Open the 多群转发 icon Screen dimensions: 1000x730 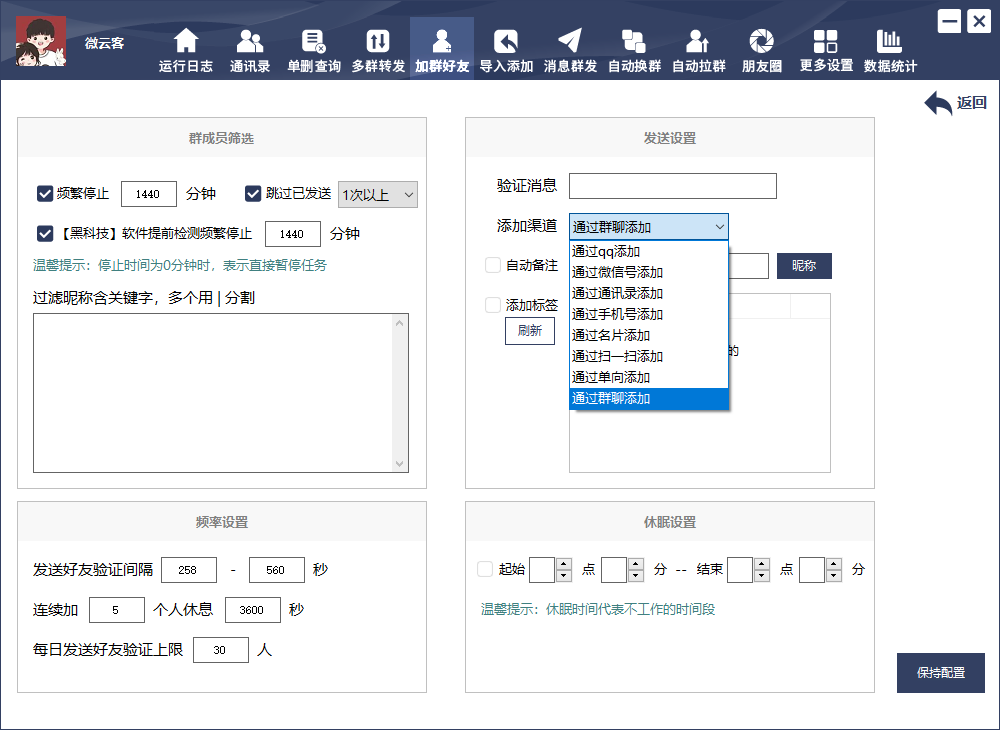click(x=378, y=41)
